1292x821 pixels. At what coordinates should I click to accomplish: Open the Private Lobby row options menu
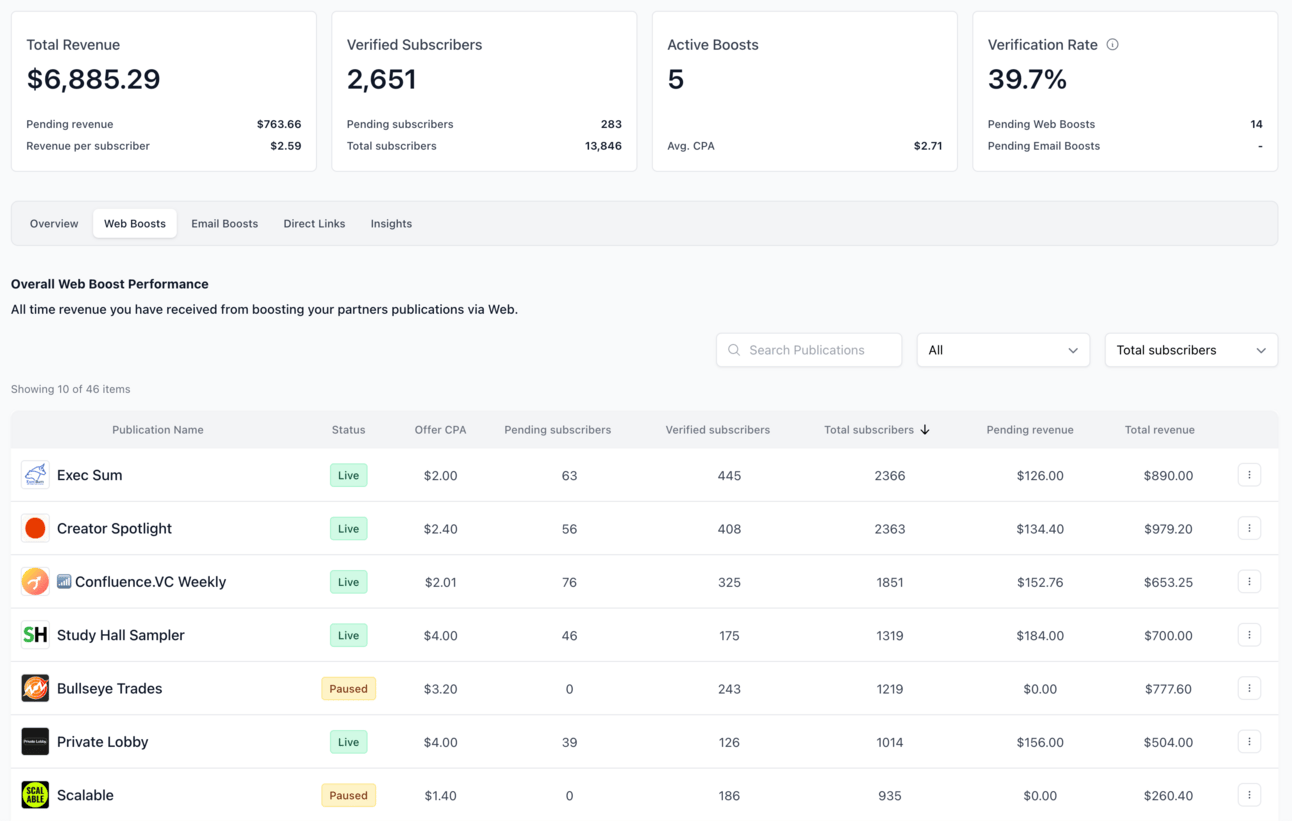[x=1249, y=742]
